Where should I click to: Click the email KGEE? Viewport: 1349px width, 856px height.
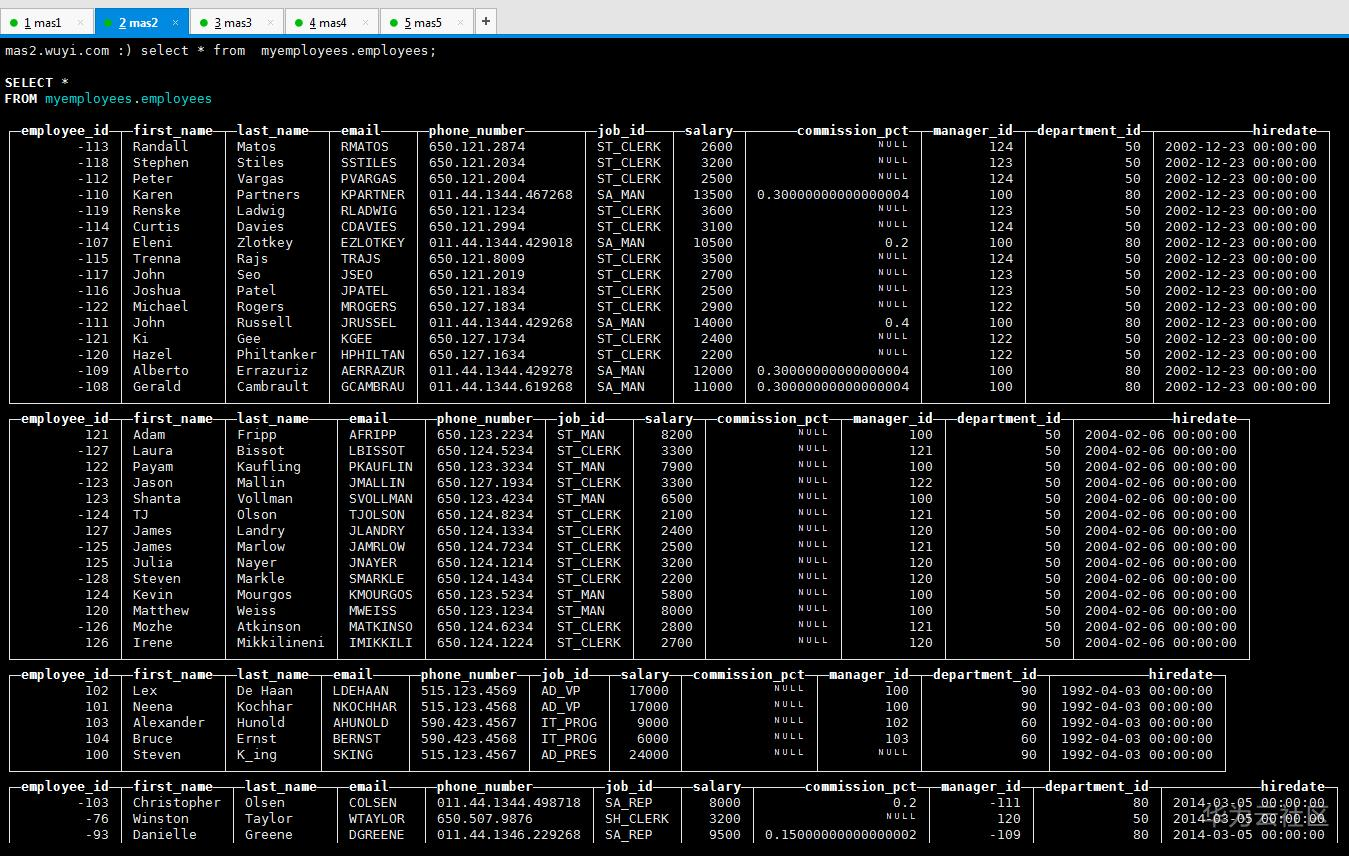tap(357, 339)
